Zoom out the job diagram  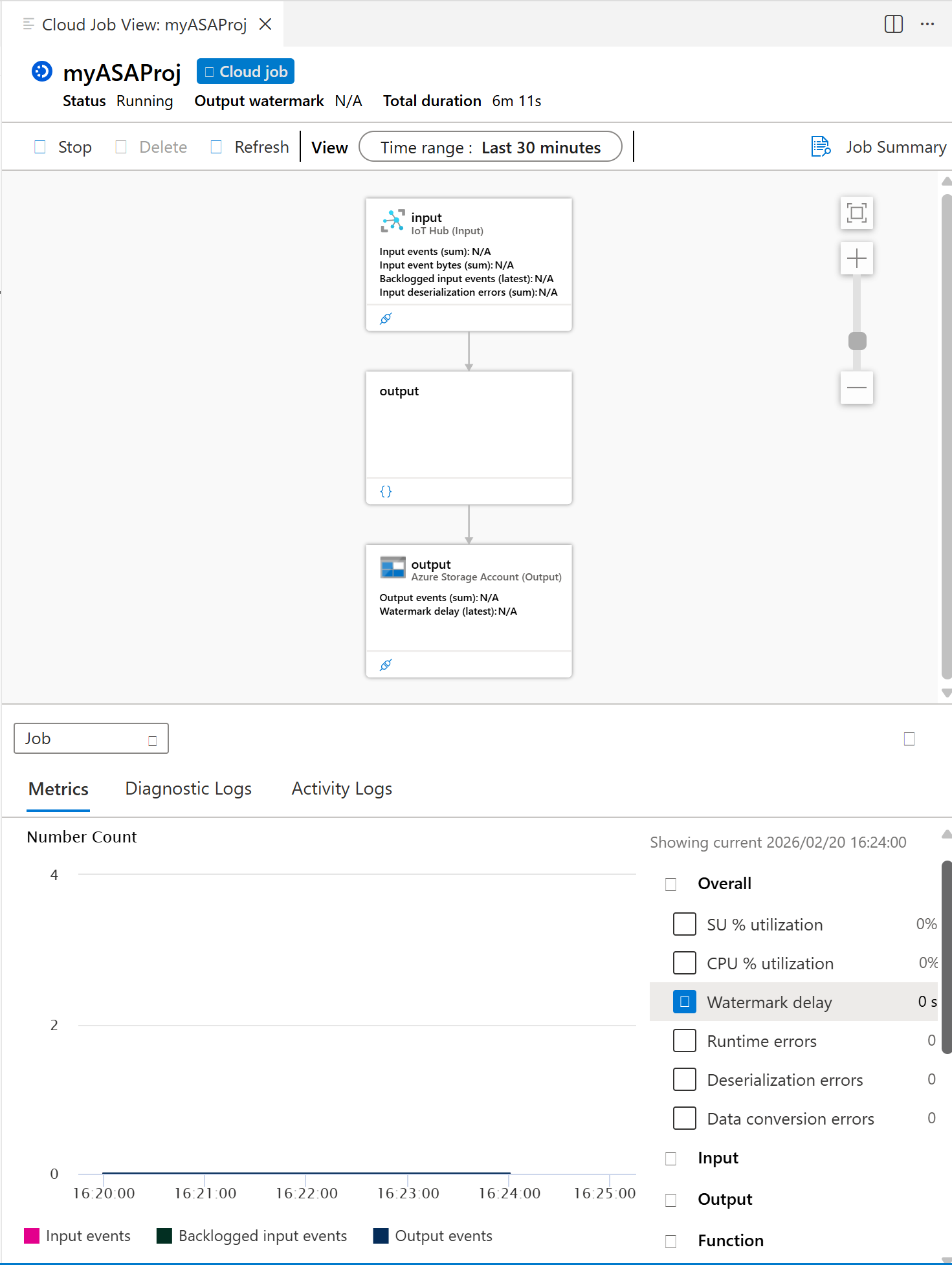point(857,388)
